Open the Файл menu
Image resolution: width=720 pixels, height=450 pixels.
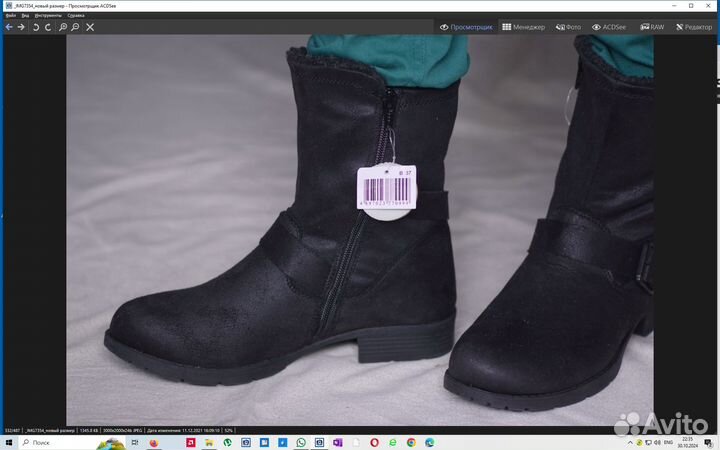(11, 16)
